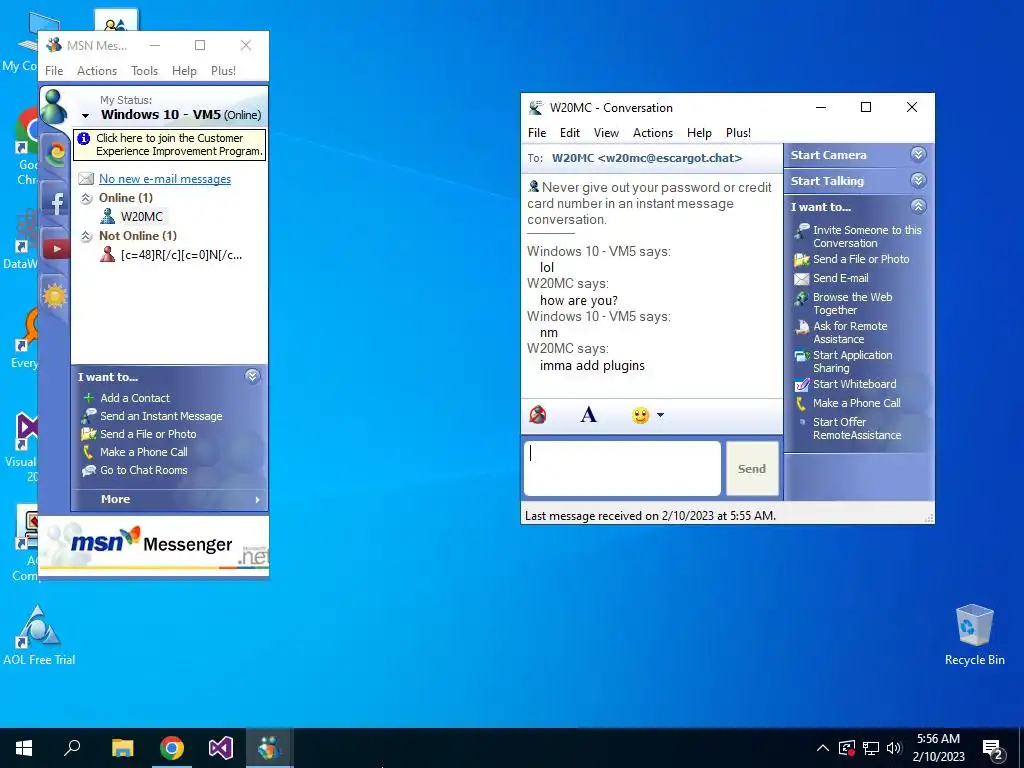This screenshot has height=768, width=1024.
Task: Click the W20MC online contact icon
Action: (108, 216)
